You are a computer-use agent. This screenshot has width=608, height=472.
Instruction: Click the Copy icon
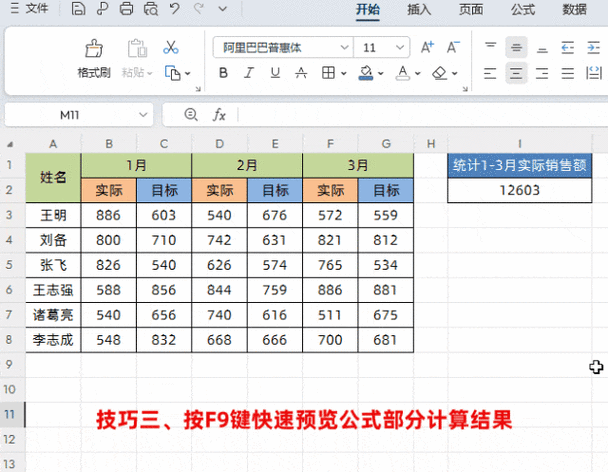point(173,73)
